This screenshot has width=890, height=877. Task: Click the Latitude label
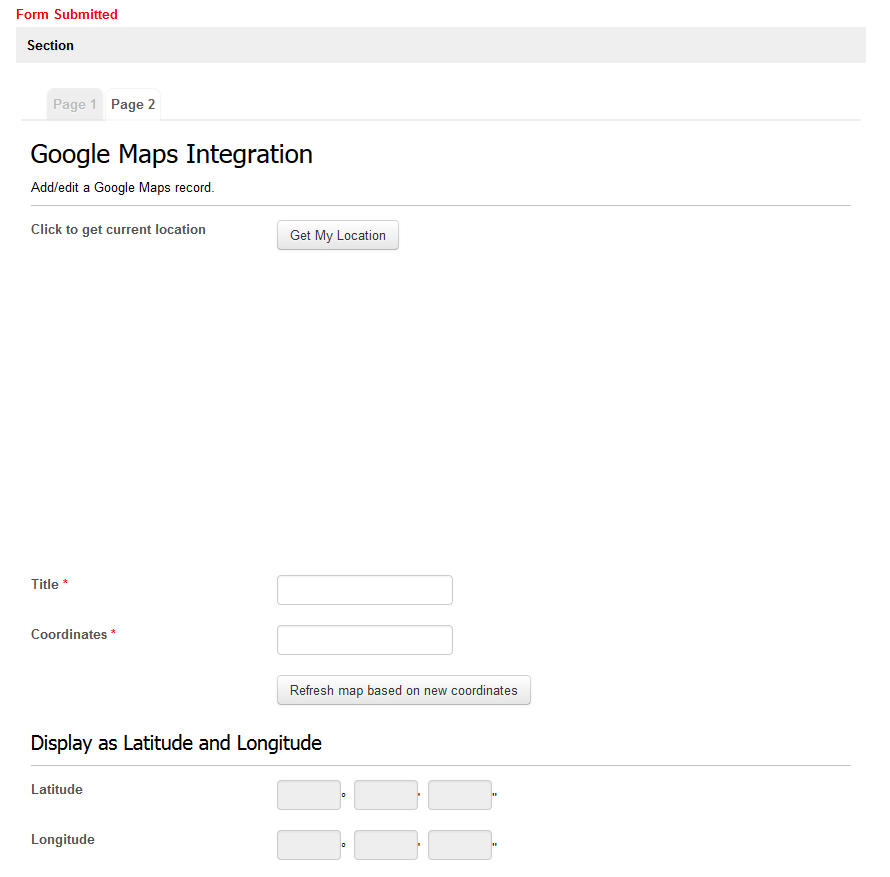pos(57,789)
